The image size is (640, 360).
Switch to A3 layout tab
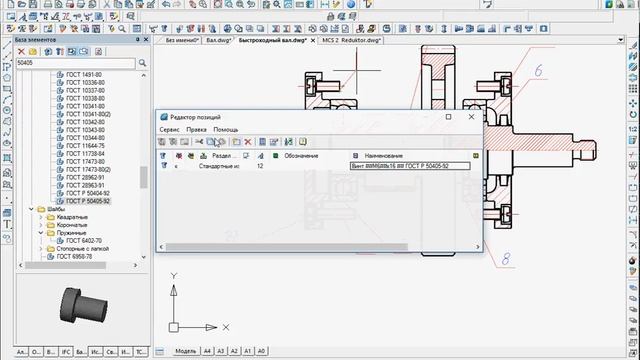click(x=221, y=351)
